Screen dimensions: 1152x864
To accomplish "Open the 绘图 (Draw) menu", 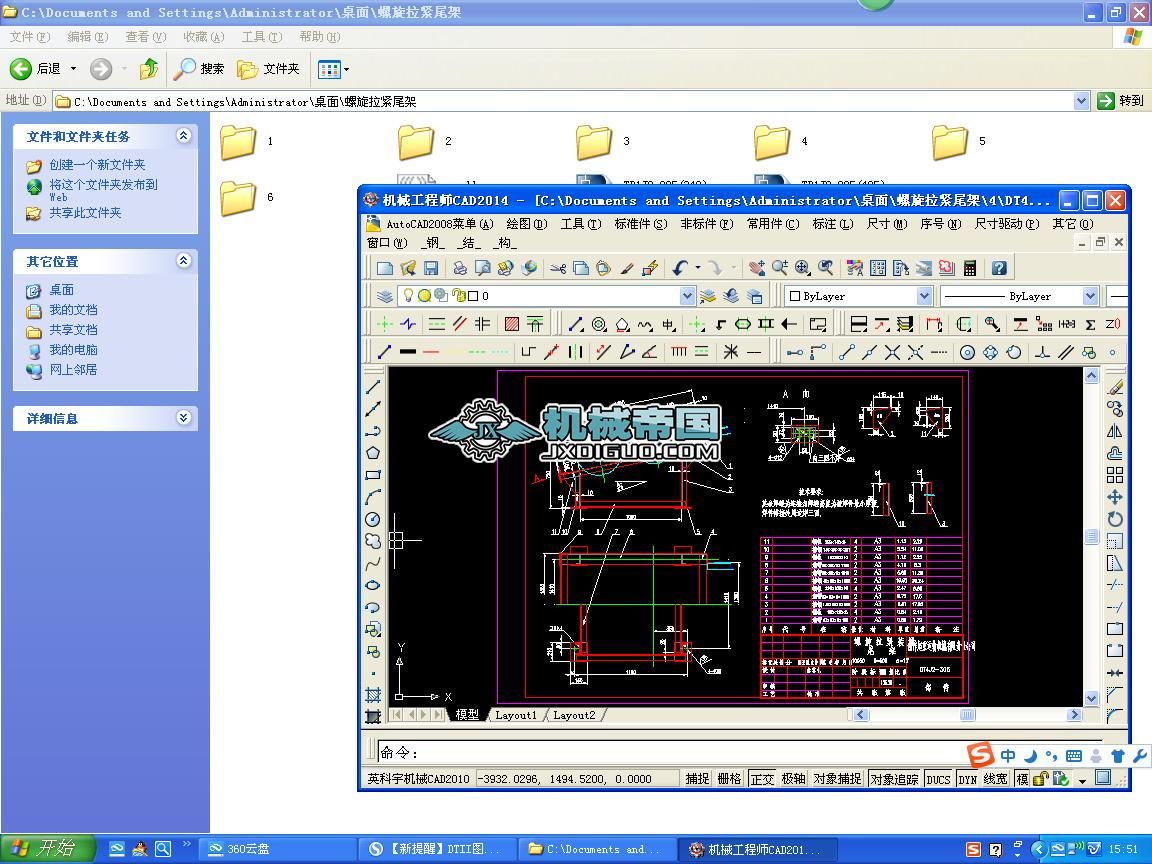I will (525, 224).
